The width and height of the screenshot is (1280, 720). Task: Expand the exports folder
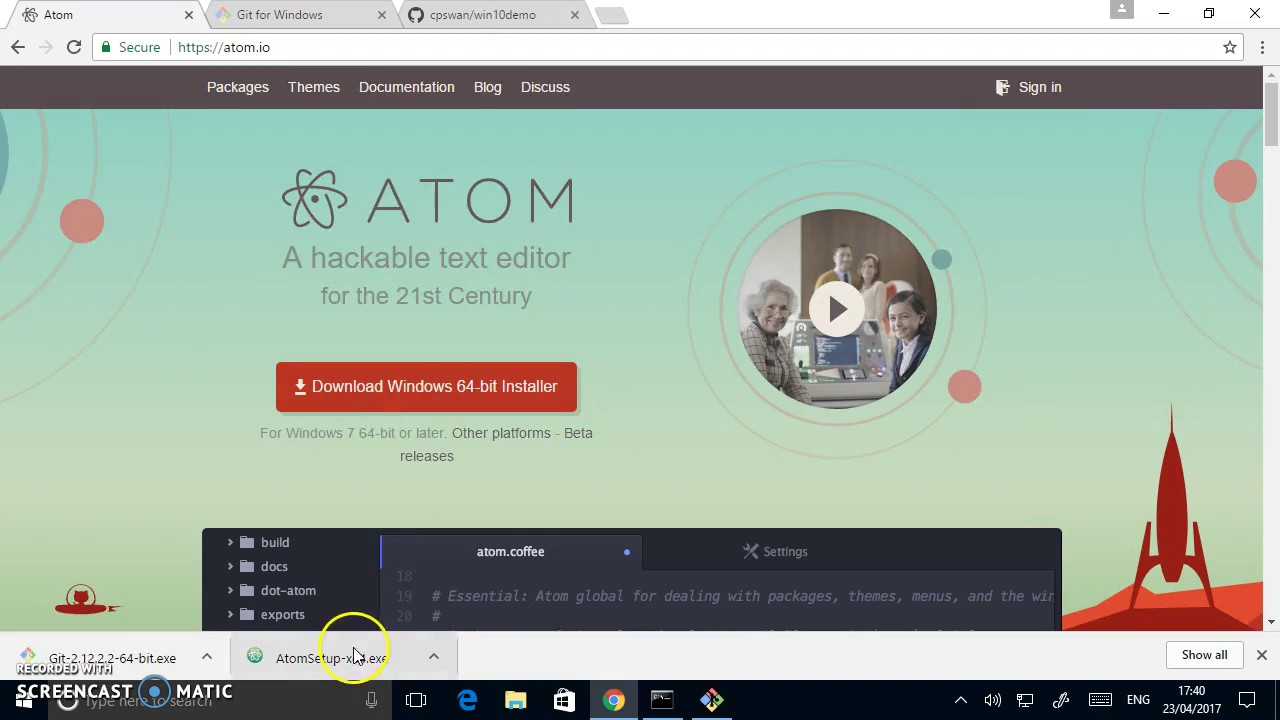coord(230,614)
